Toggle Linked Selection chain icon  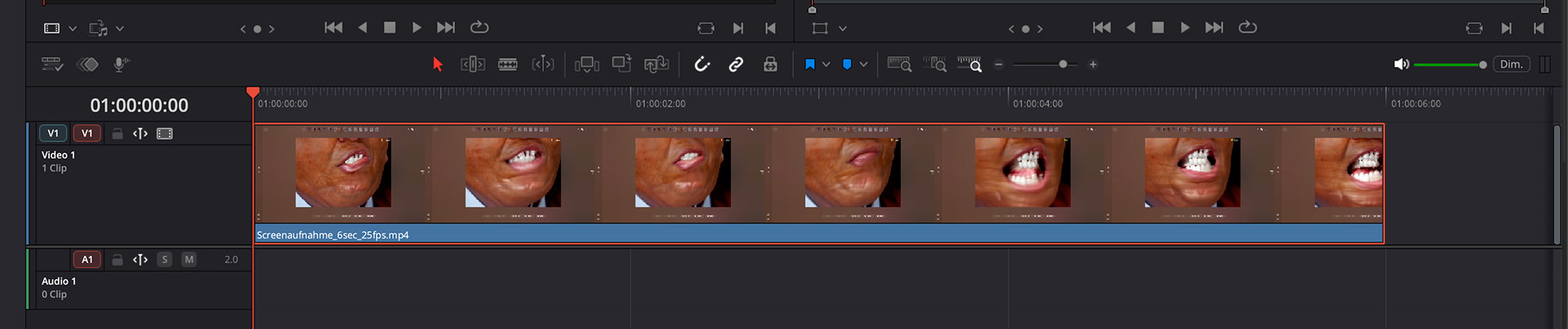tap(736, 64)
